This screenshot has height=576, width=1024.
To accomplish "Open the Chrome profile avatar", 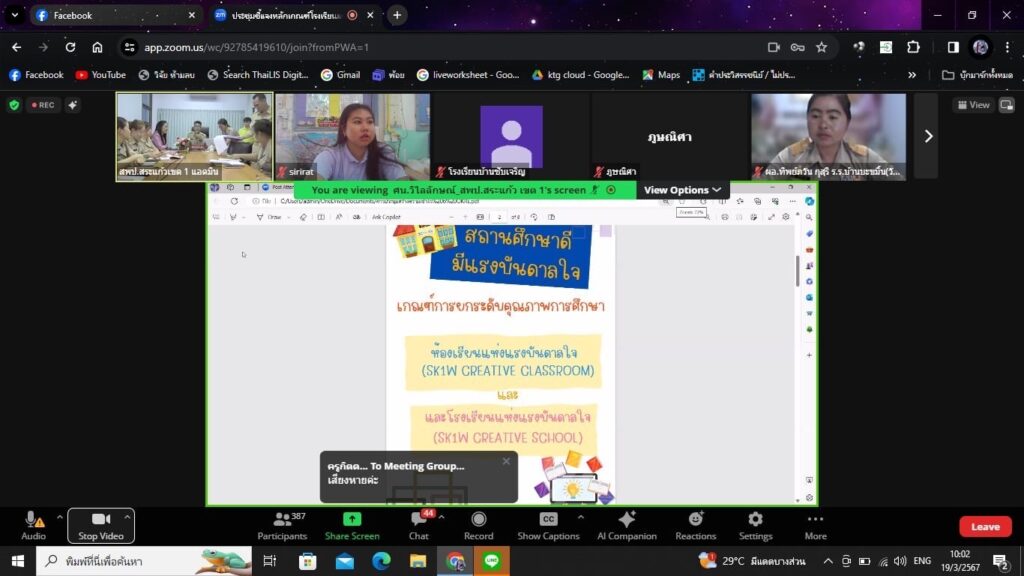I will pos(980,47).
